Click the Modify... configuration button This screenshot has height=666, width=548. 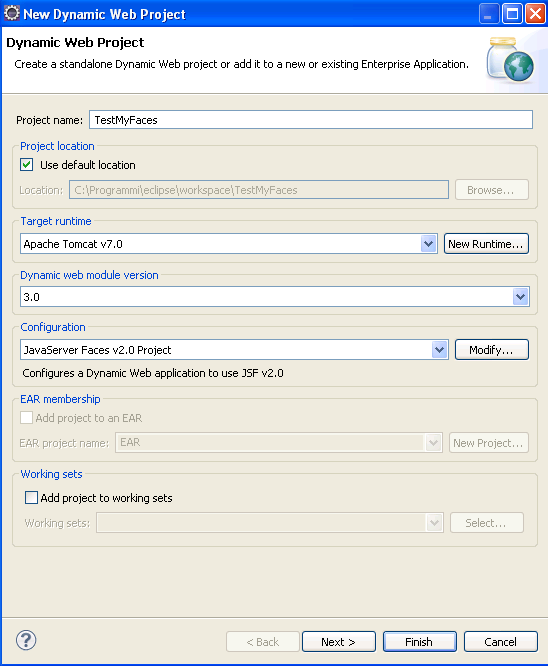pos(492,350)
